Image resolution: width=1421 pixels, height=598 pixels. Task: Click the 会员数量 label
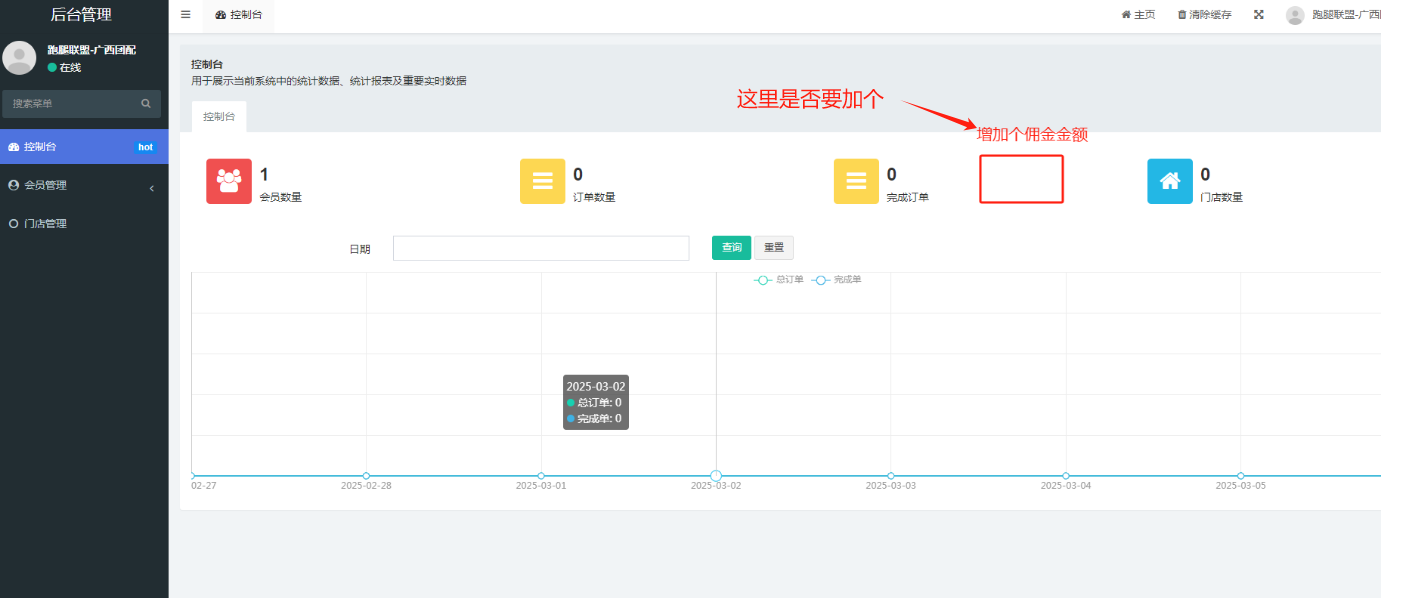(281, 197)
